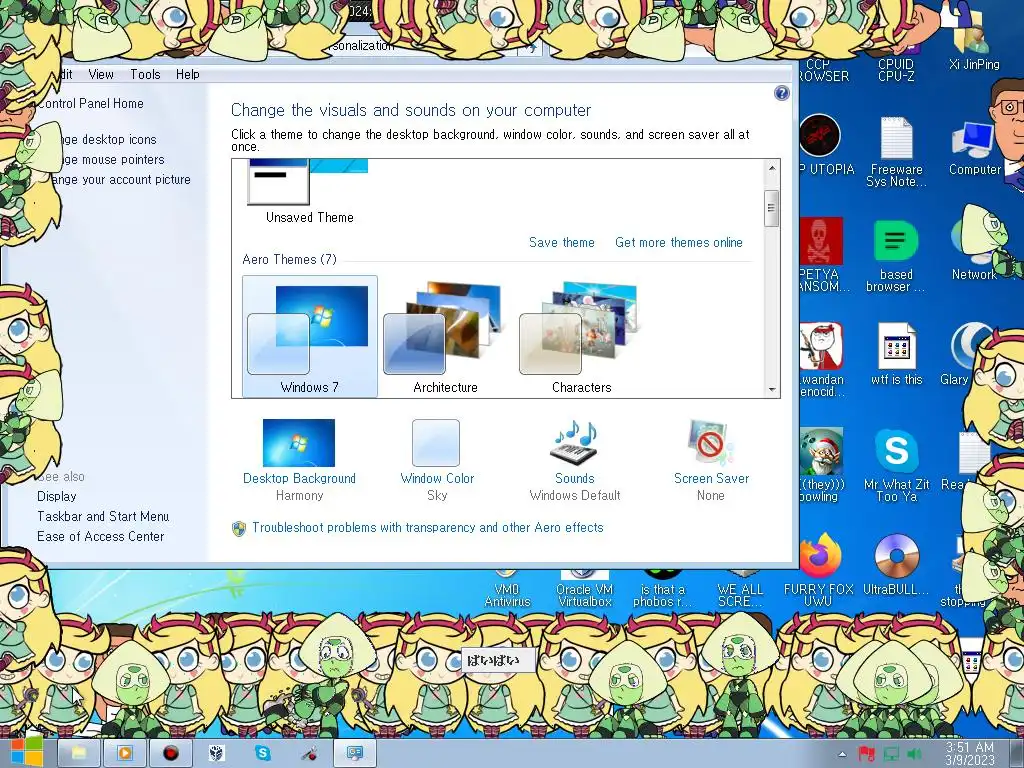Open Change your account picture link
Screen dimensions: 1024x768
(x=120, y=180)
